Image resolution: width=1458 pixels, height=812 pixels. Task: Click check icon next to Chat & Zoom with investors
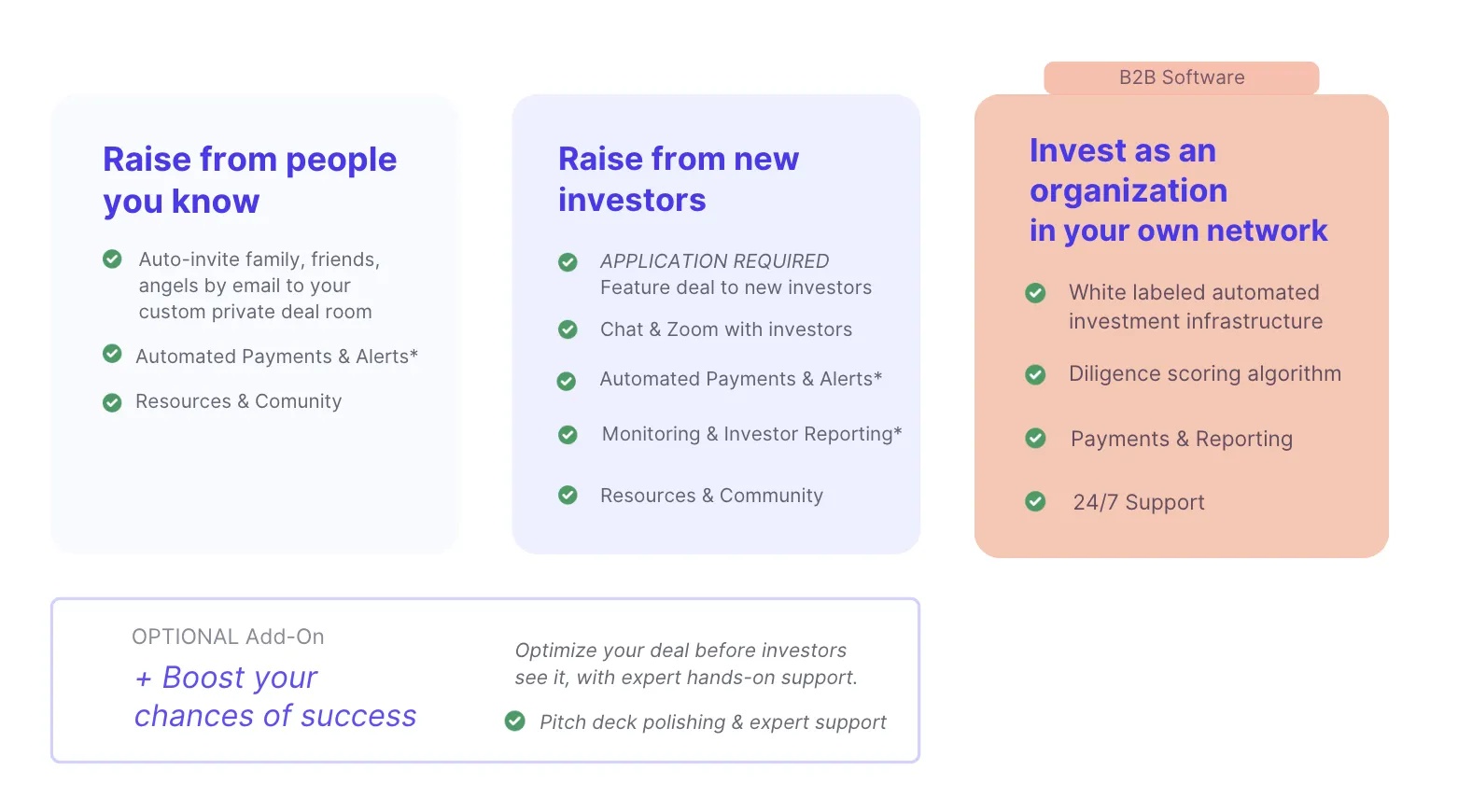tap(568, 329)
